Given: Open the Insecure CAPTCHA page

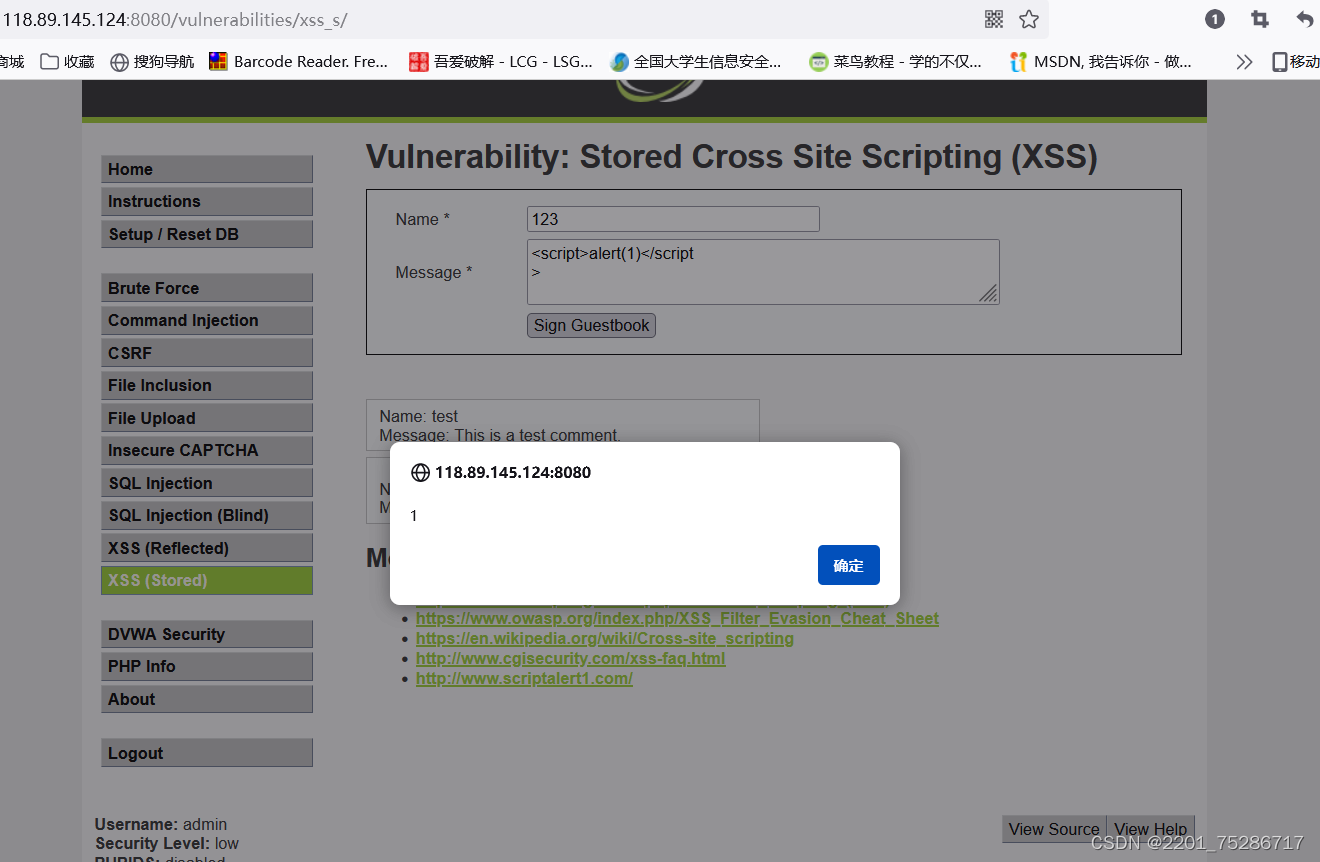Looking at the screenshot, I should (x=207, y=450).
